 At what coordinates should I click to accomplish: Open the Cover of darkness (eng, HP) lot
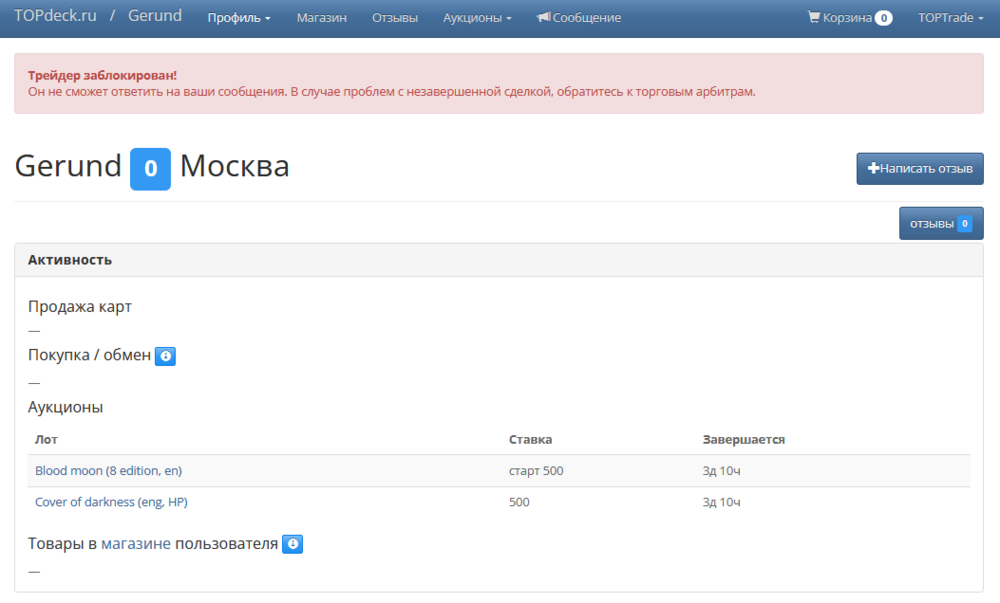[110, 502]
